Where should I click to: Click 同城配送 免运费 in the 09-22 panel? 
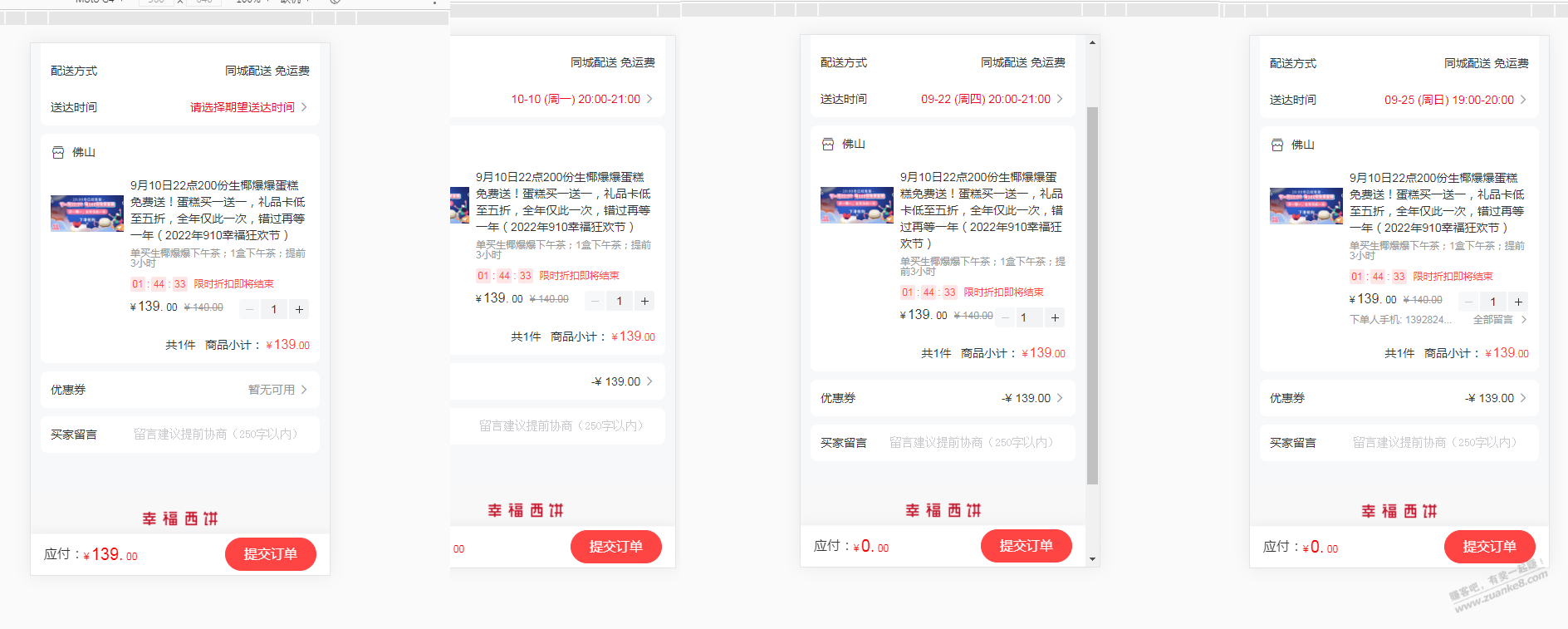(x=1023, y=62)
